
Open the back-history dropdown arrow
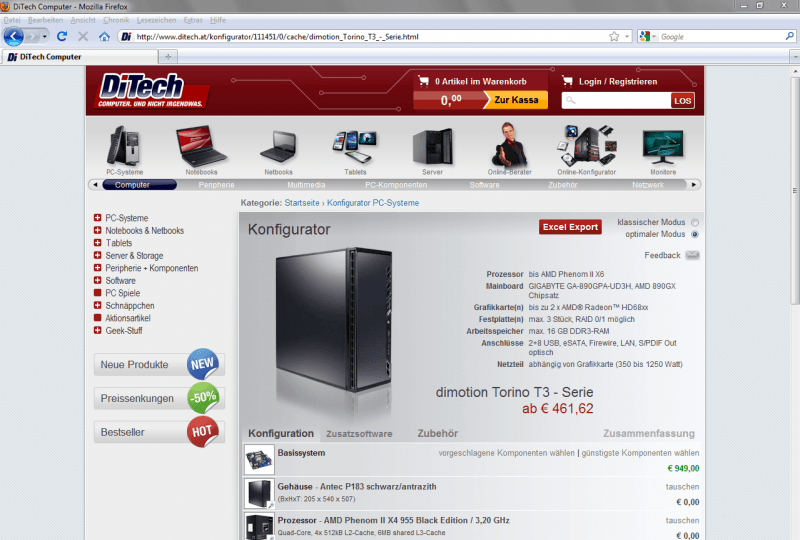pos(44,37)
